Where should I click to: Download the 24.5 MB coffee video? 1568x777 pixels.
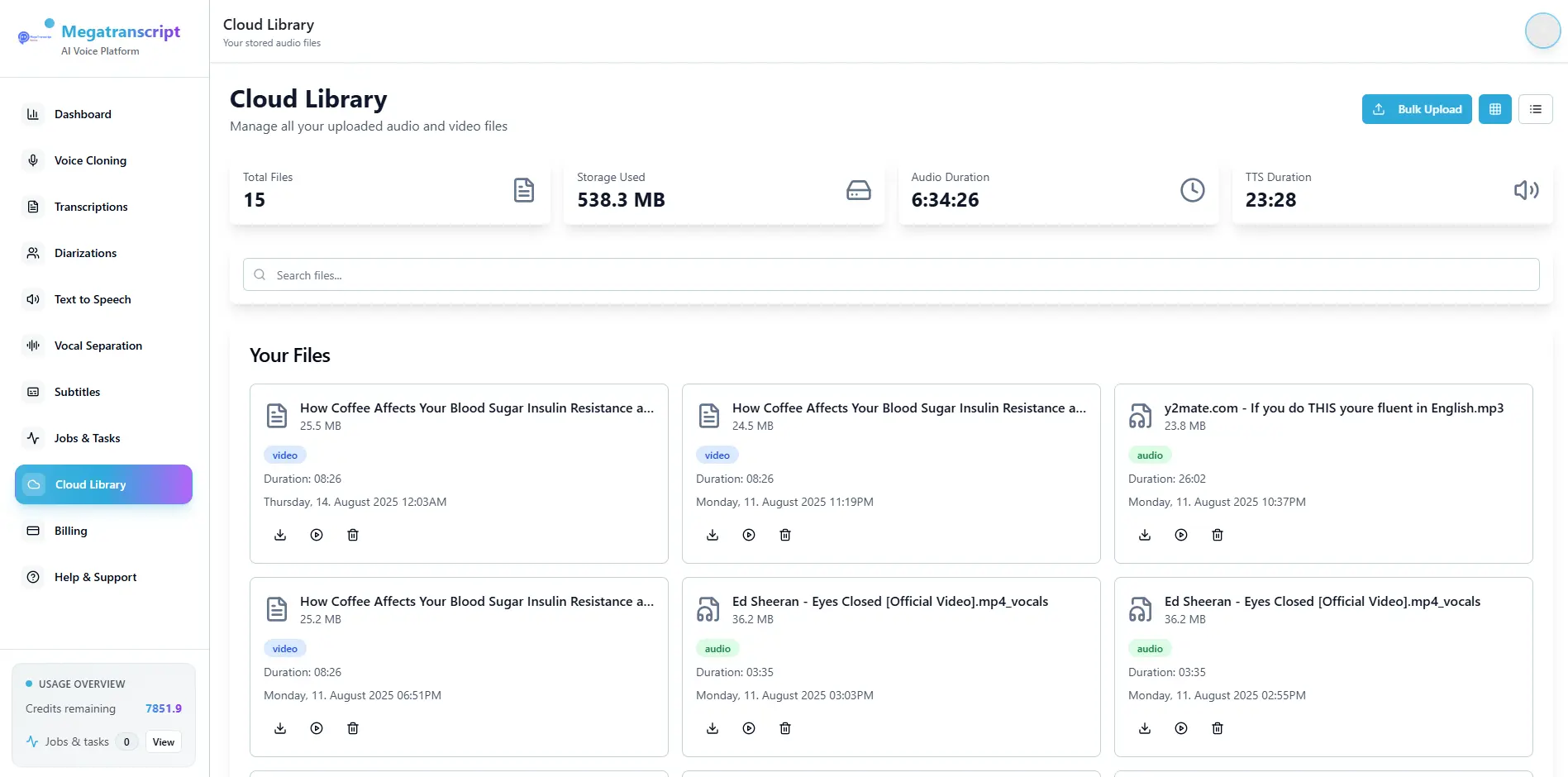tap(713, 535)
